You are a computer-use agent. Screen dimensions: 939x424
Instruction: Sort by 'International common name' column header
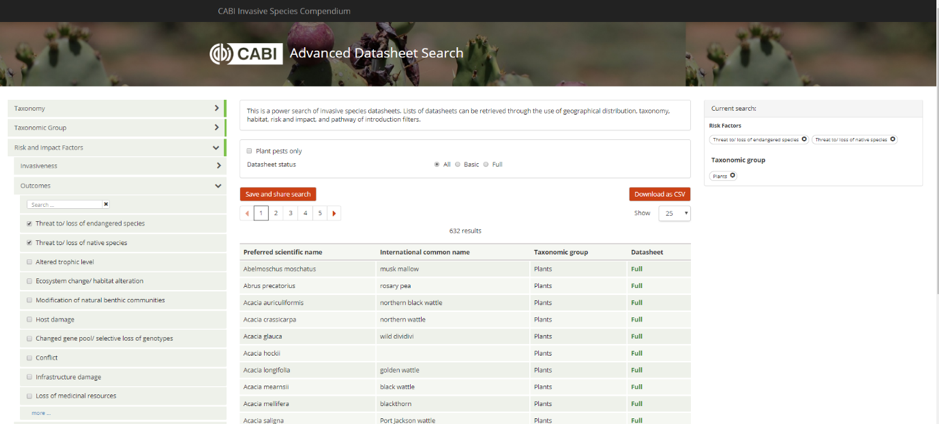pyautogui.click(x=425, y=252)
